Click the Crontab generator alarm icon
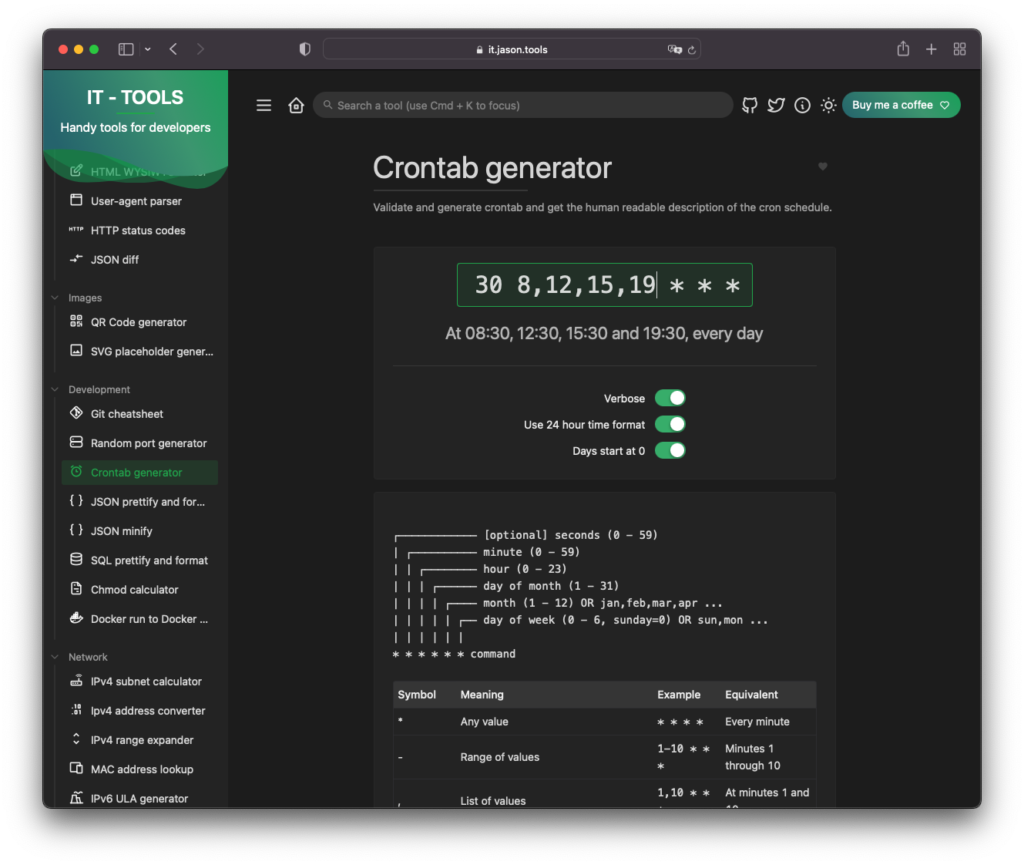Image resolution: width=1024 pixels, height=865 pixels. click(x=76, y=471)
